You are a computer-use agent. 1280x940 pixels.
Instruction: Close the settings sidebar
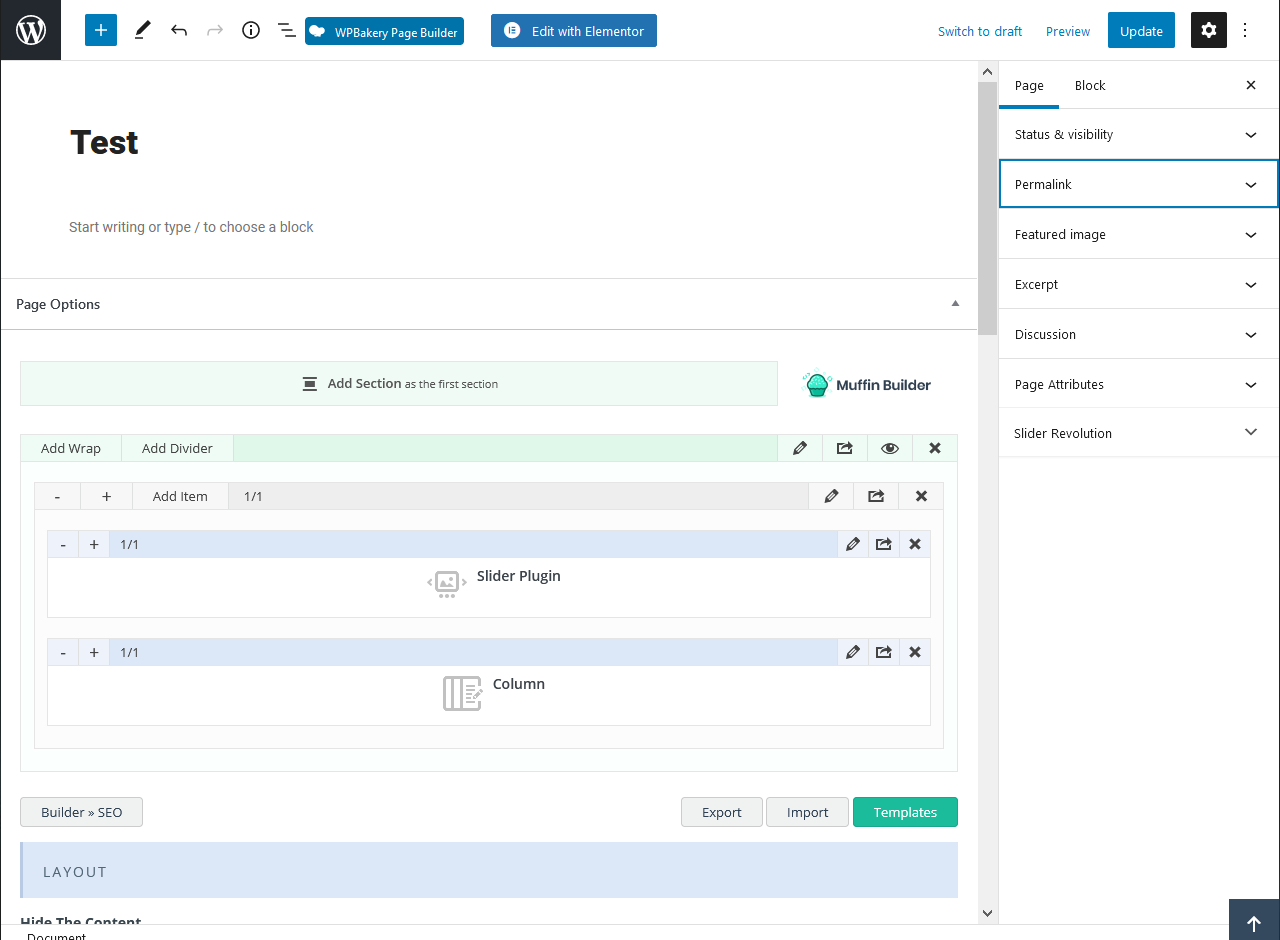click(1251, 85)
